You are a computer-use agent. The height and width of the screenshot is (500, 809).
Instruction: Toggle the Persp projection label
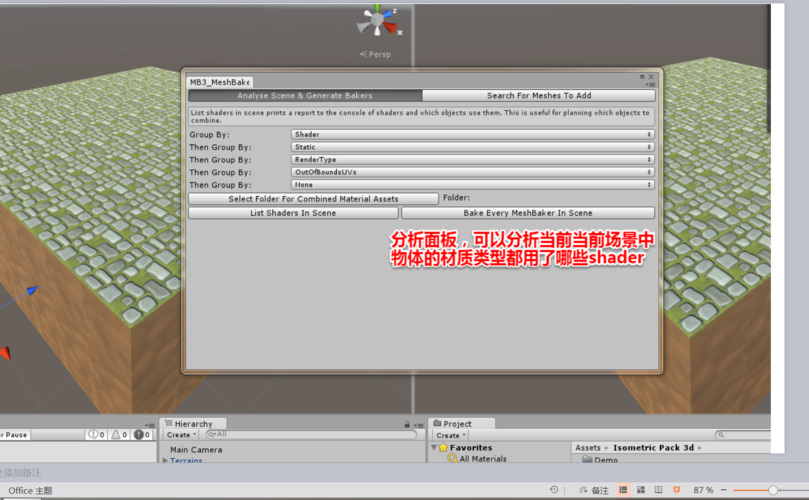click(x=376, y=54)
